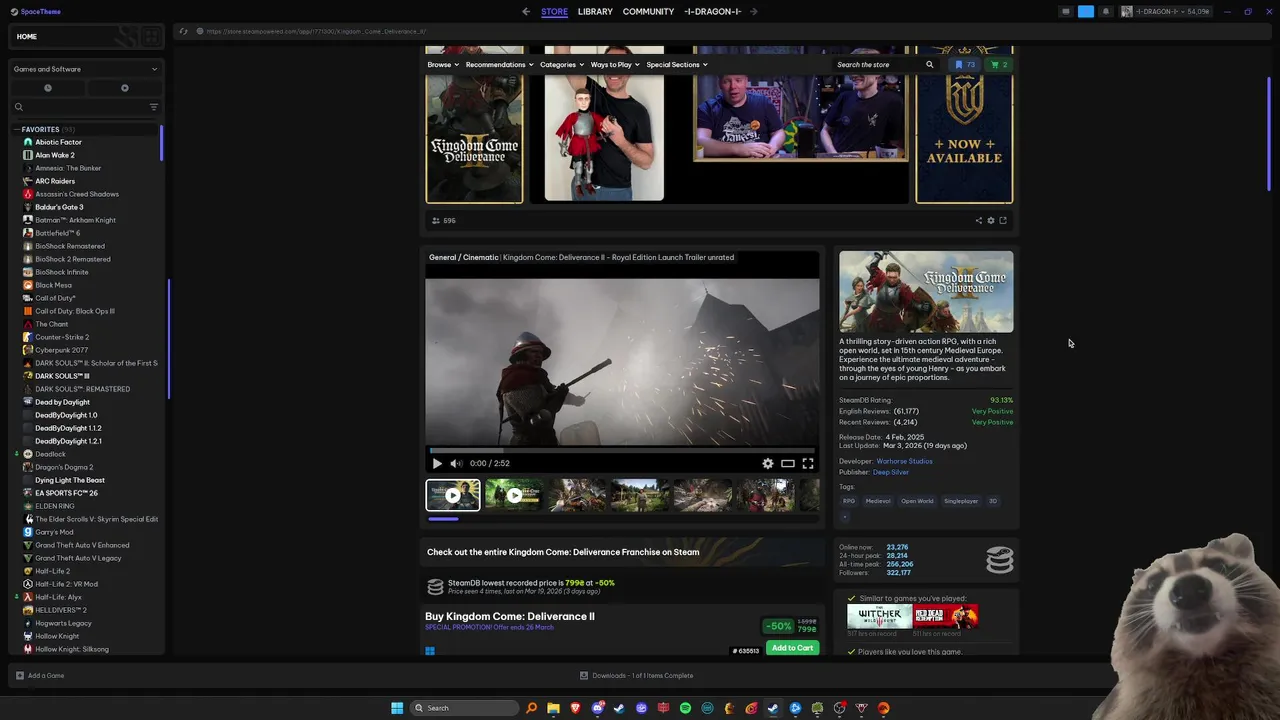Select the Medieval tag
The width and height of the screenshot is (1280, 720).
pyautogui.click(x=878, y=501)
